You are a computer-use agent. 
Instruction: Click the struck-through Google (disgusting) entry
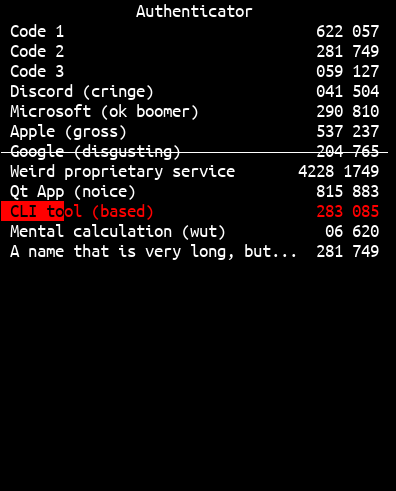[x=195, y=151]
